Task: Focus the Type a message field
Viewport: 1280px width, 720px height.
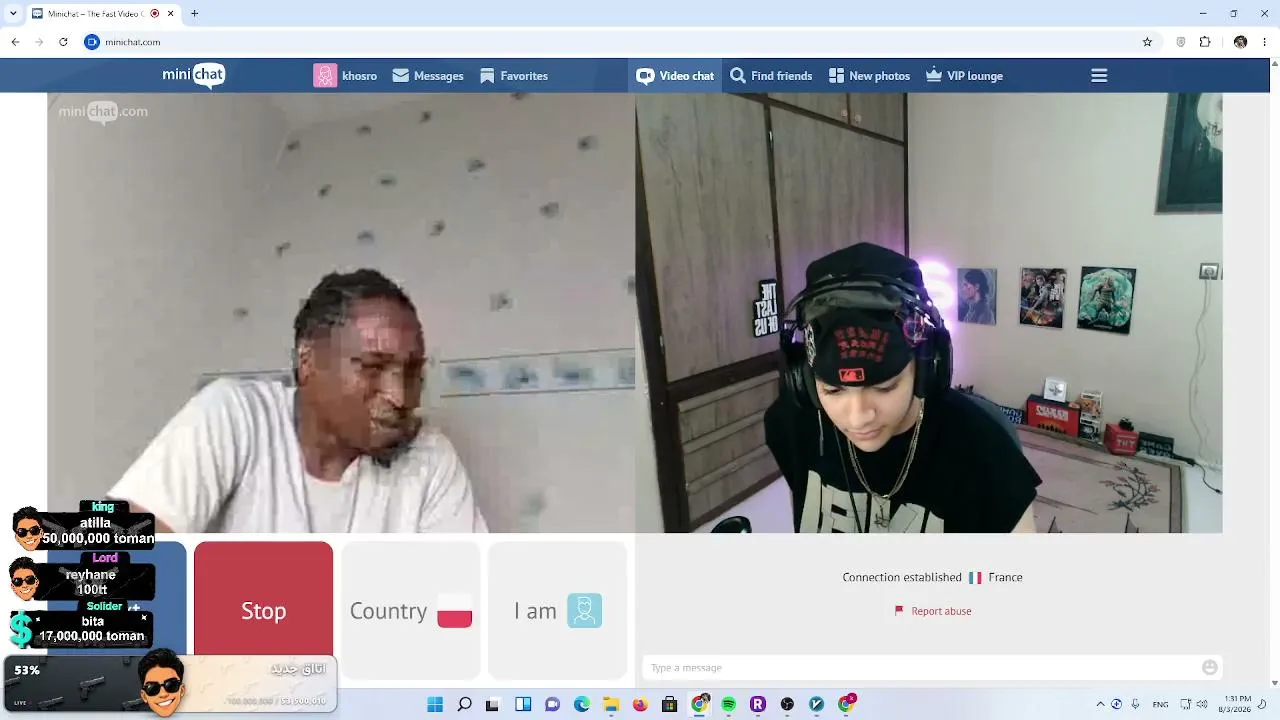Action: tap(921, 668)
